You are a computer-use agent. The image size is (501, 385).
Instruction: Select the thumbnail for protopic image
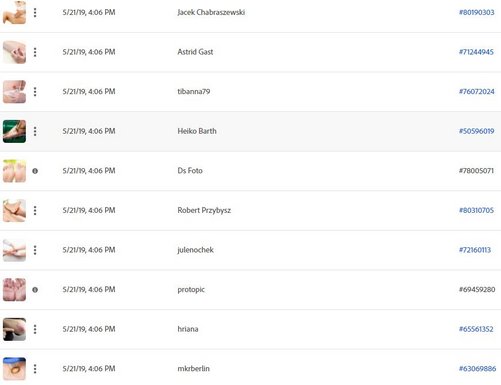(x=14, y=290)
